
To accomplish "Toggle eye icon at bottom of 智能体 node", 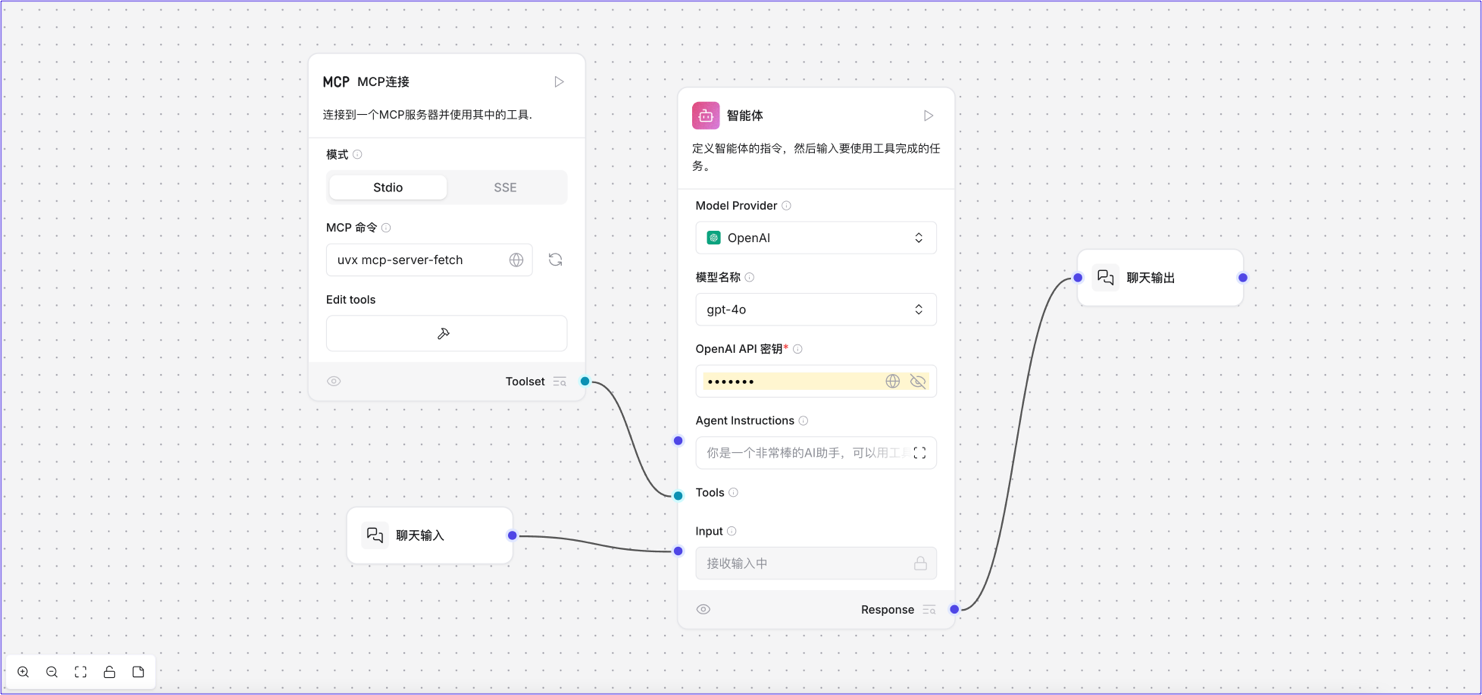I will [703, 609].
